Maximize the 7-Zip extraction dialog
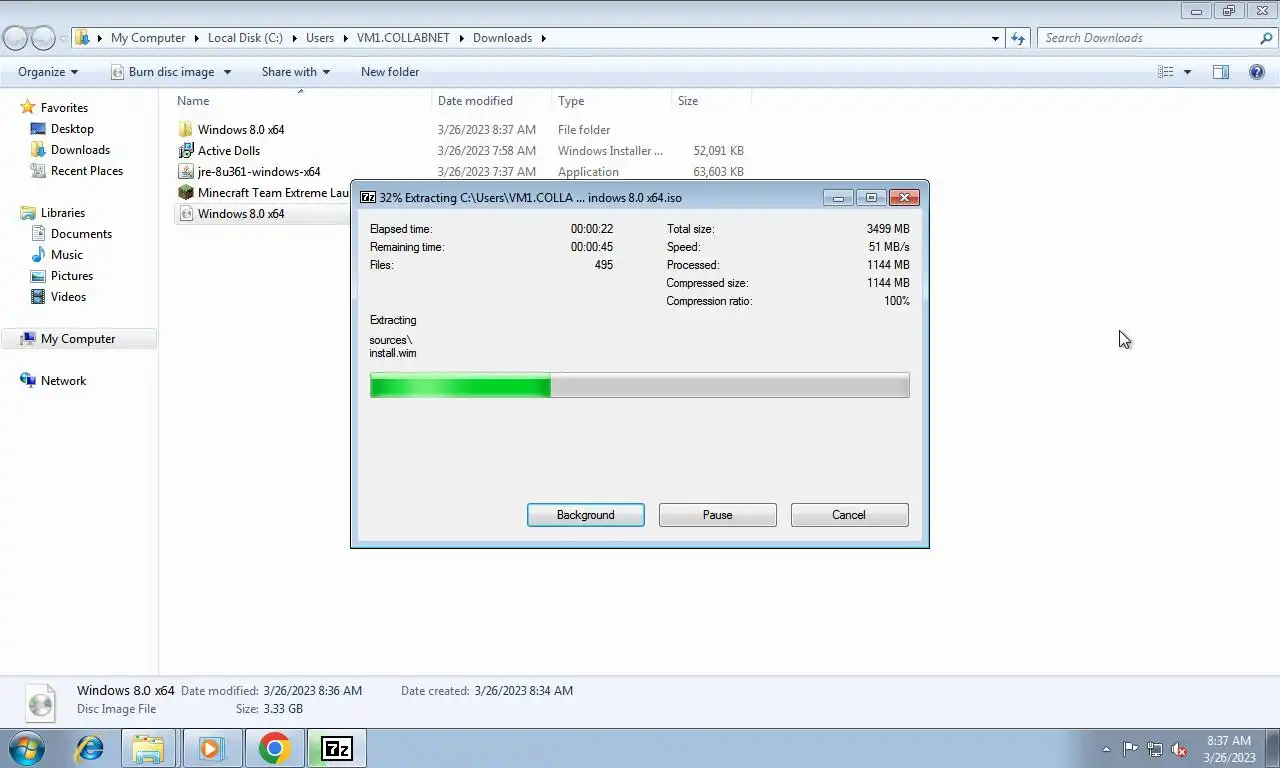The image size is (1280, 768). click(x=871, y=198)
